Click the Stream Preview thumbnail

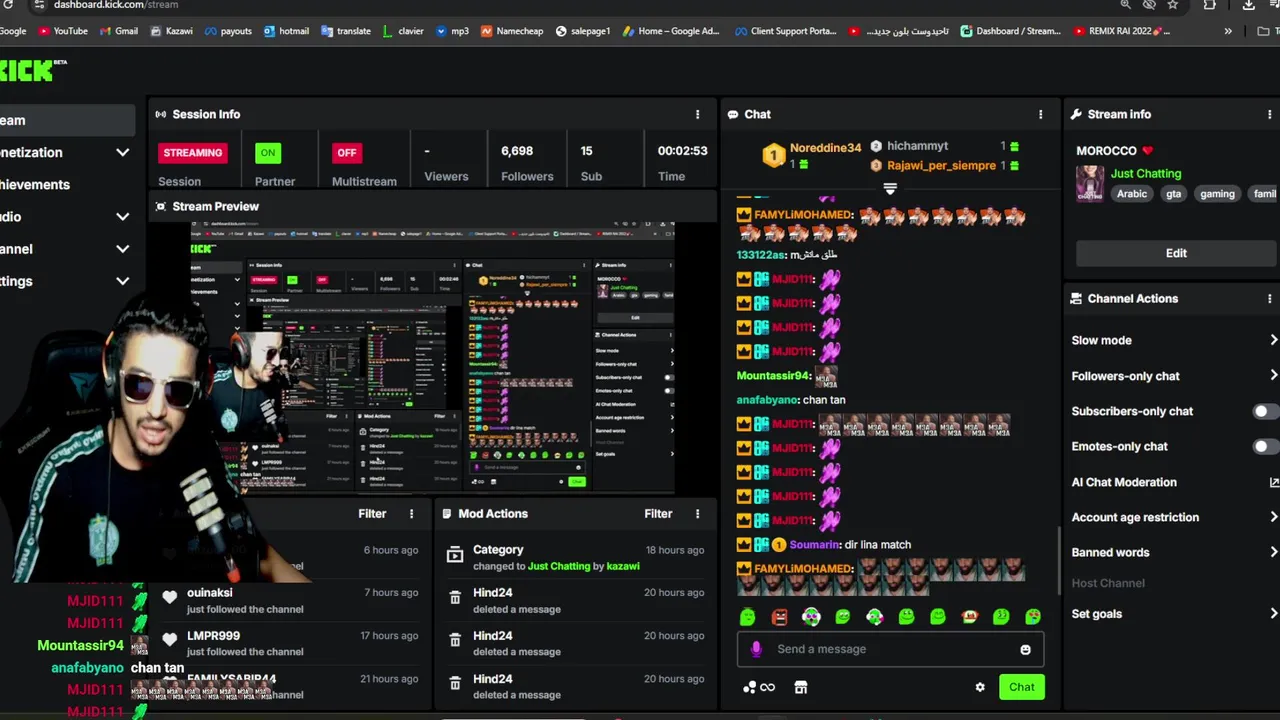pyautogui.click(x=433, y=358)
